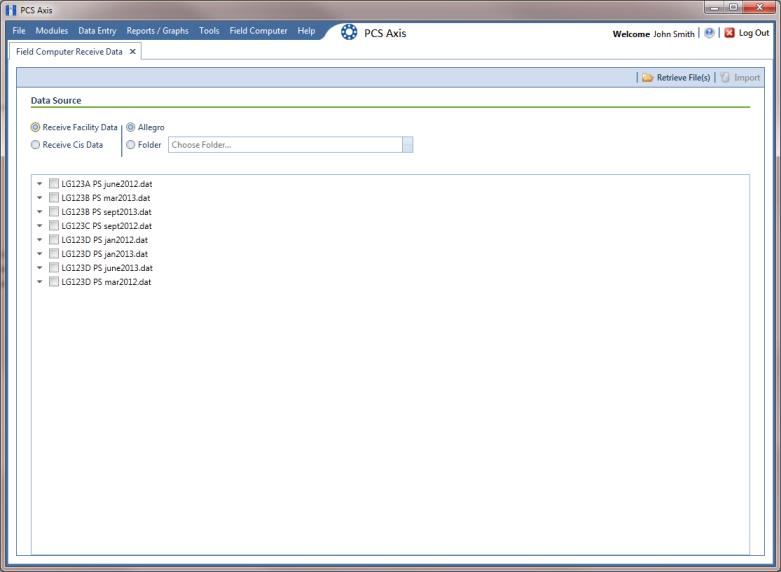Viewport: 781px width, 572px height.
Task: Click the blue help icon beside John Smith
Action: (x=709, y=33)
